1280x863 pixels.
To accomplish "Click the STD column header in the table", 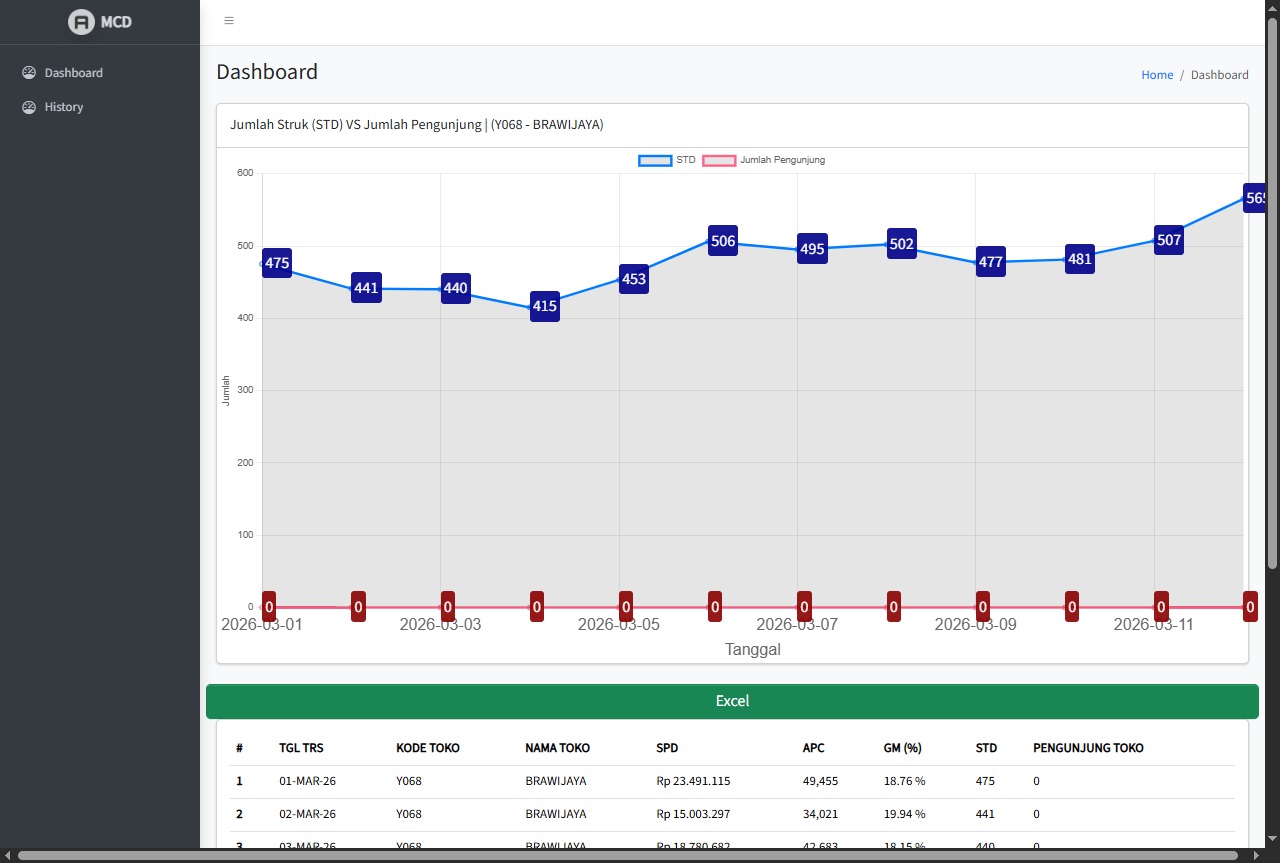I will (986, 748).
